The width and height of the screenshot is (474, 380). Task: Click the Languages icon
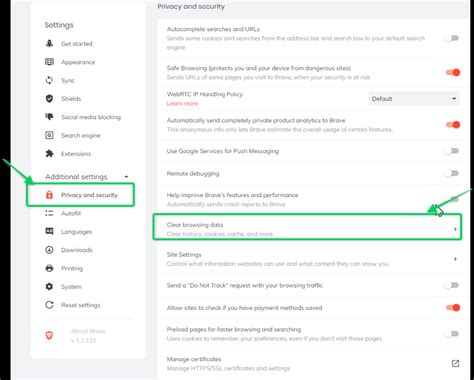[49, 231]
